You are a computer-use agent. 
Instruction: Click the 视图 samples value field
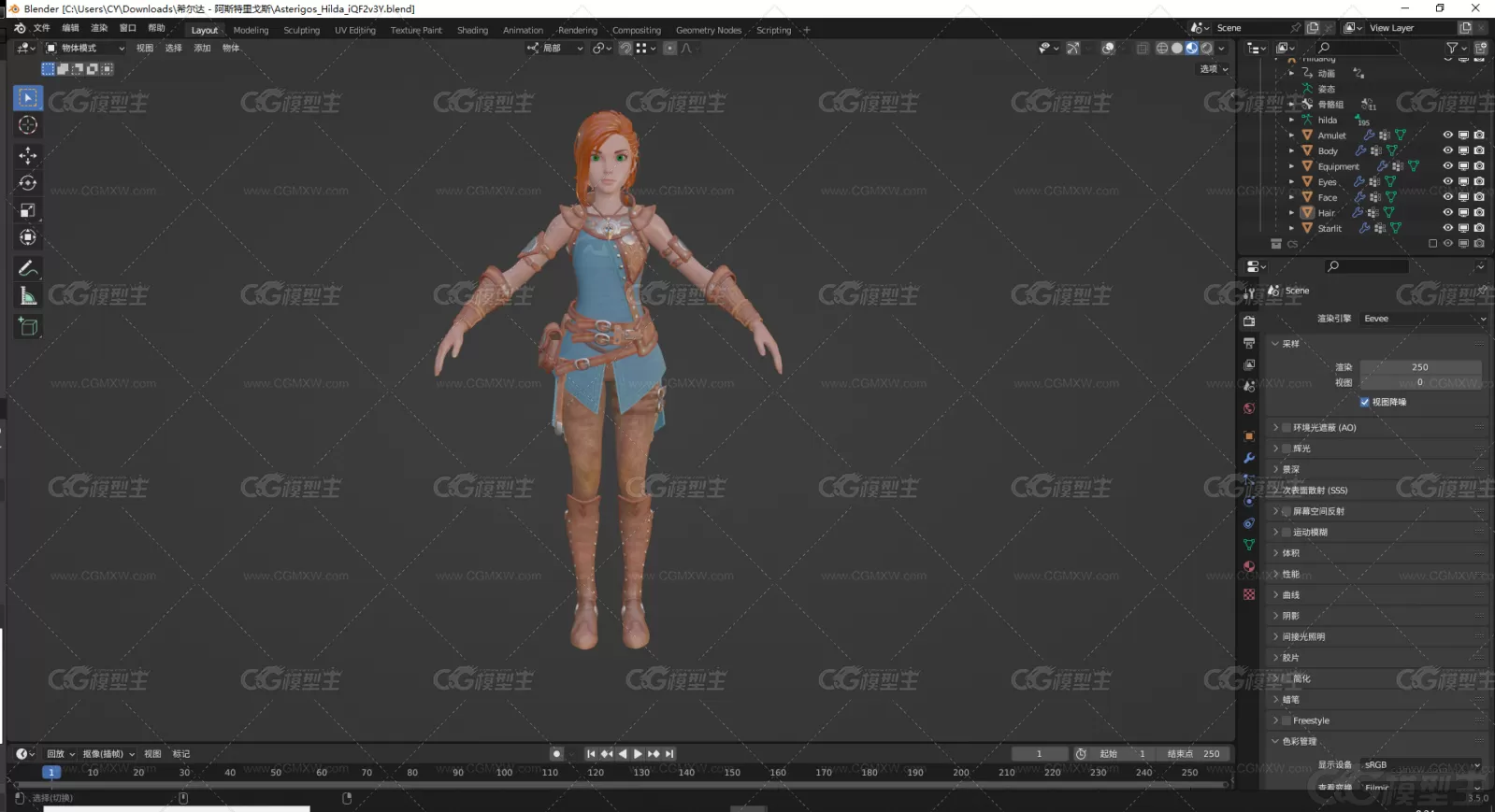(1420, 382)
